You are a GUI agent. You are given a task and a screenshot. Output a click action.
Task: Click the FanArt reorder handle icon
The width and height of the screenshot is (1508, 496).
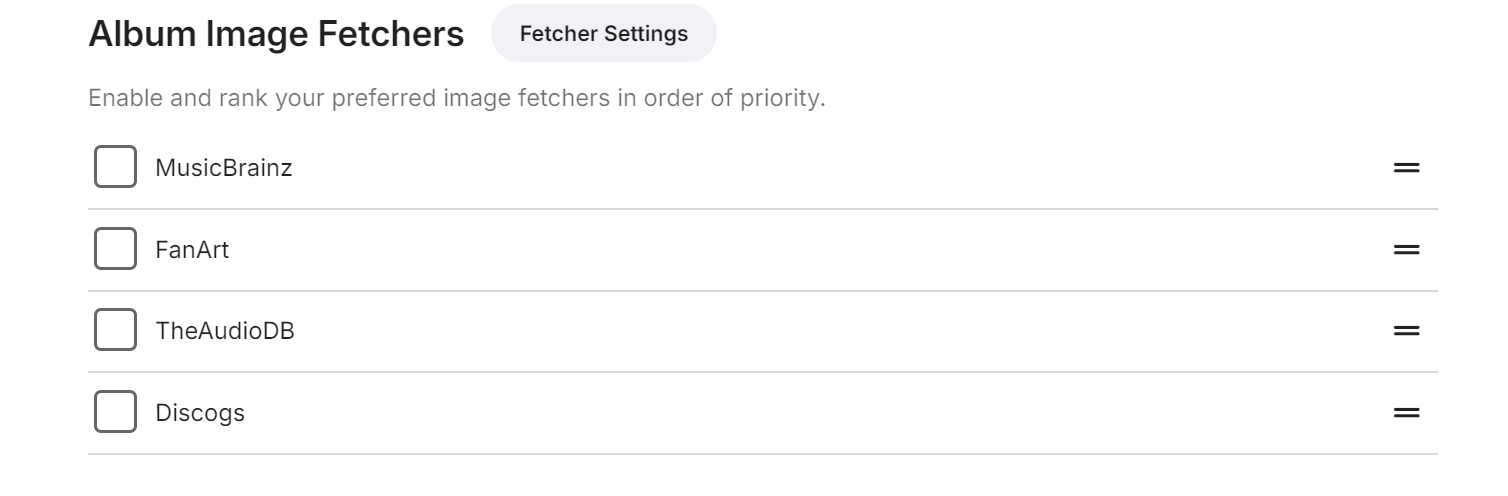[1406, 250]
